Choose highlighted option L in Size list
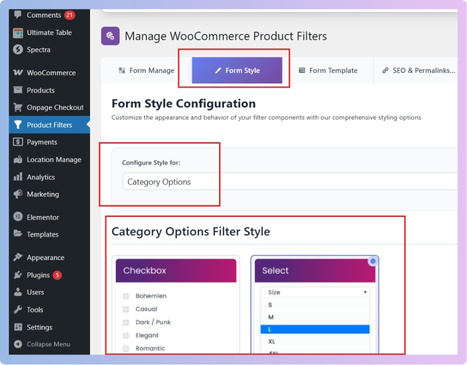467x365 pixels. [315, 329]
